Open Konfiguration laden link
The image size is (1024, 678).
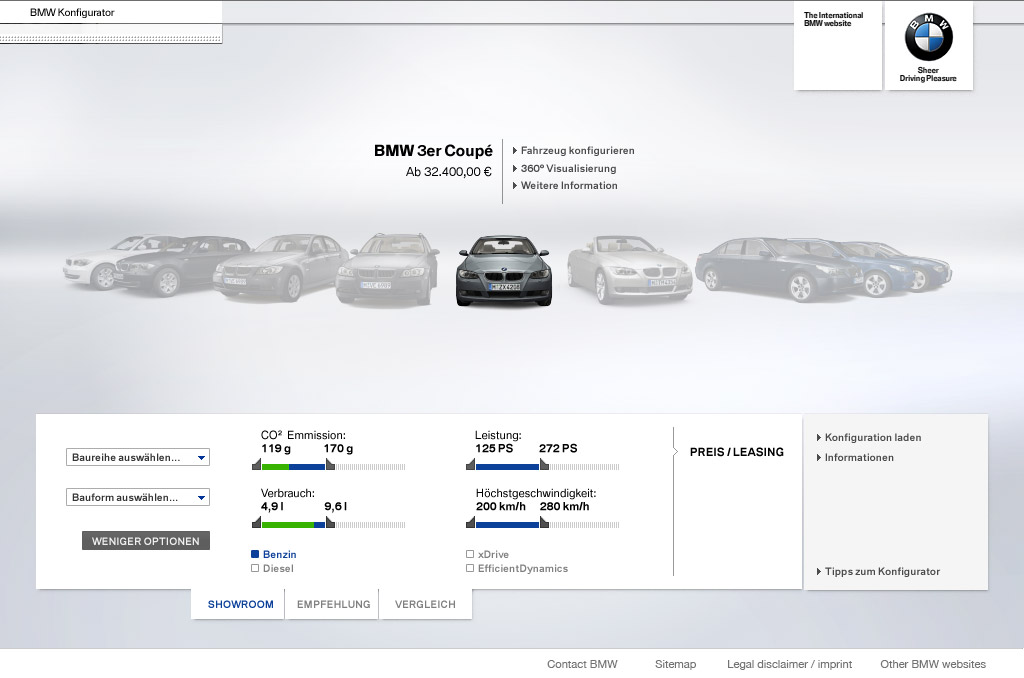tap(869, 438)
